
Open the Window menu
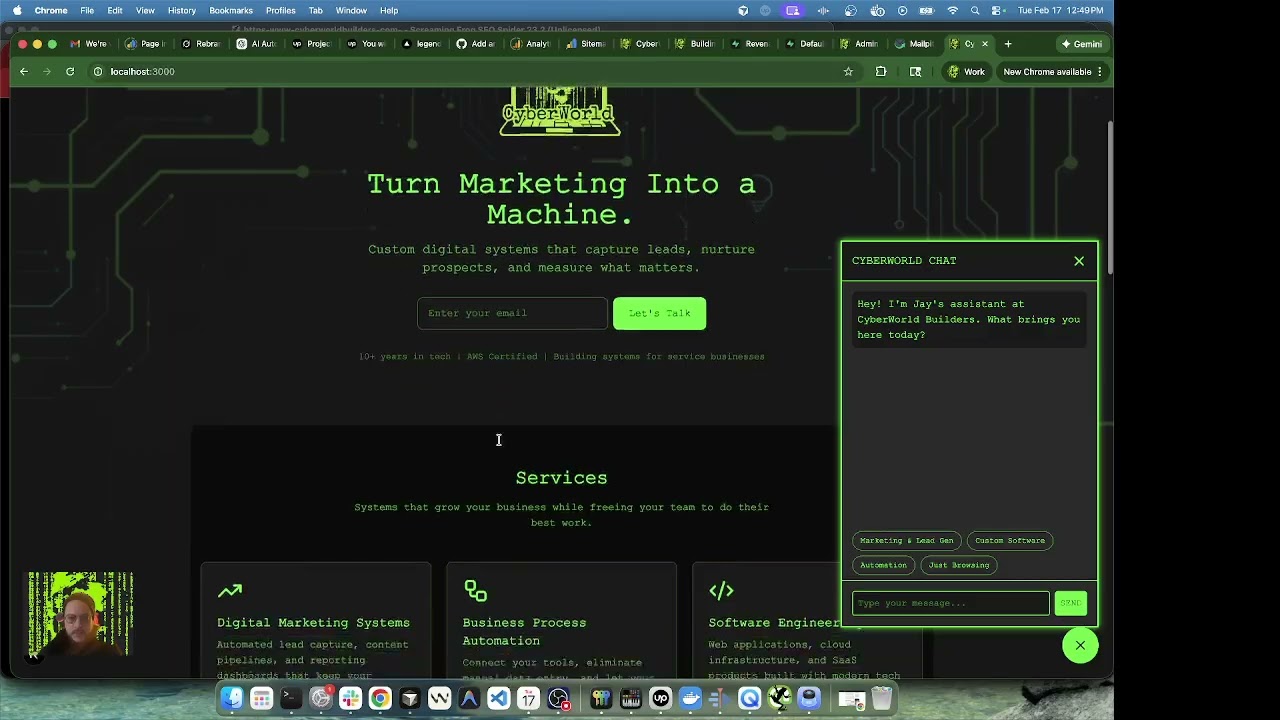click(x=351, y=10)
